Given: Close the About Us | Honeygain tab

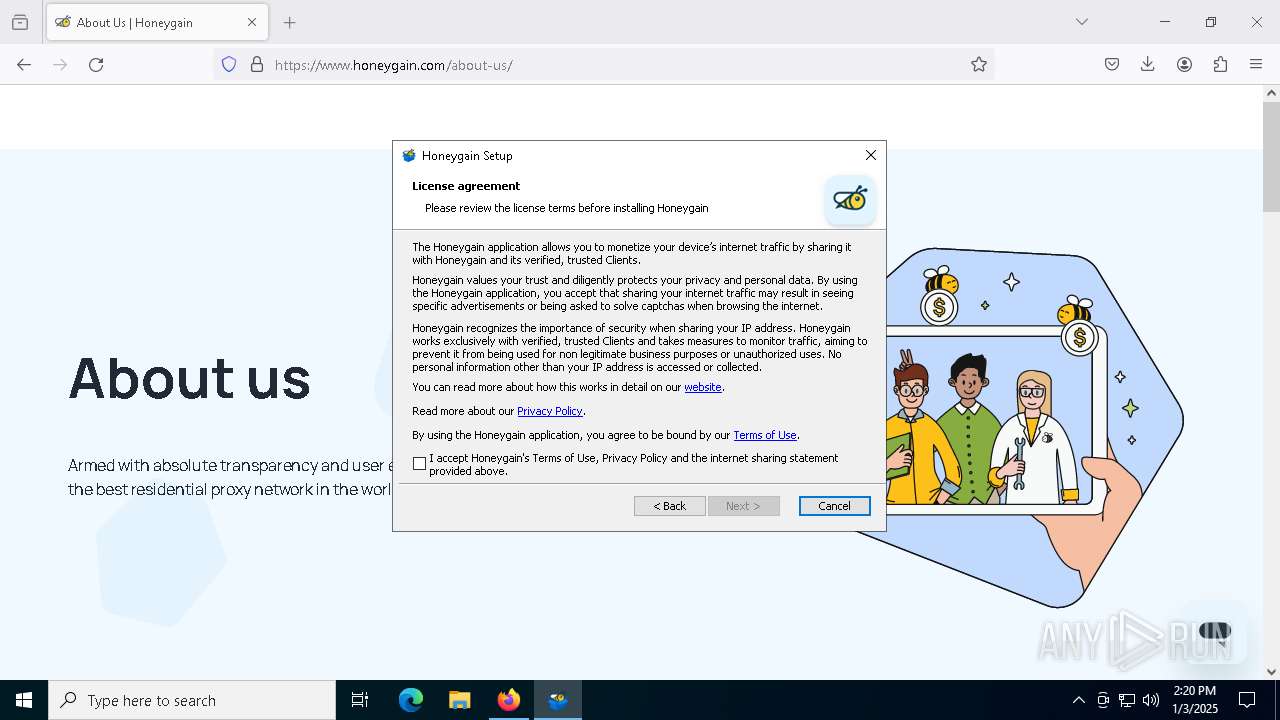Looking at the screenshot, I should [x=251, y=22].
